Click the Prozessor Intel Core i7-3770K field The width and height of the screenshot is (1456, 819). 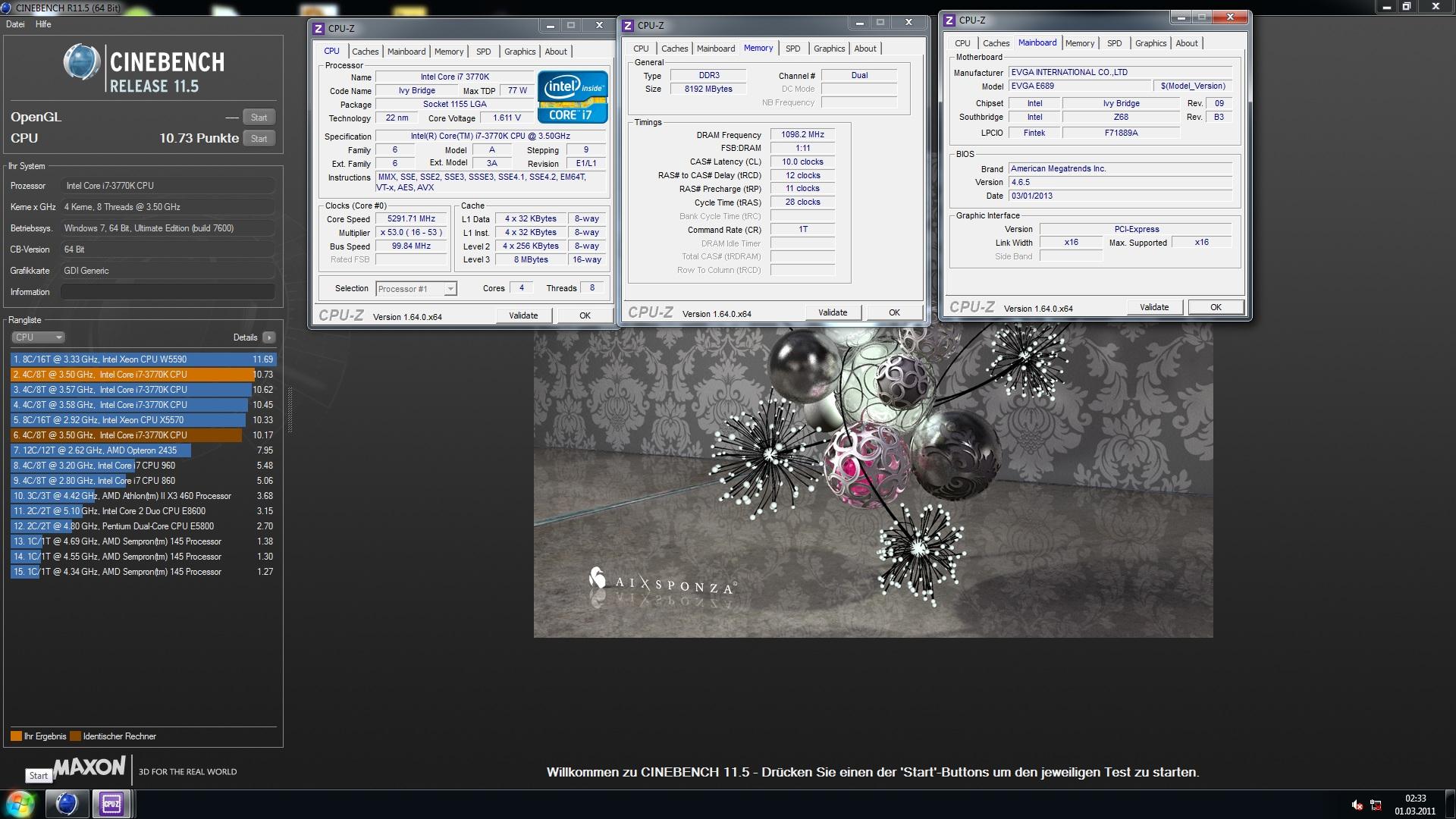click(x=168, y=186)
